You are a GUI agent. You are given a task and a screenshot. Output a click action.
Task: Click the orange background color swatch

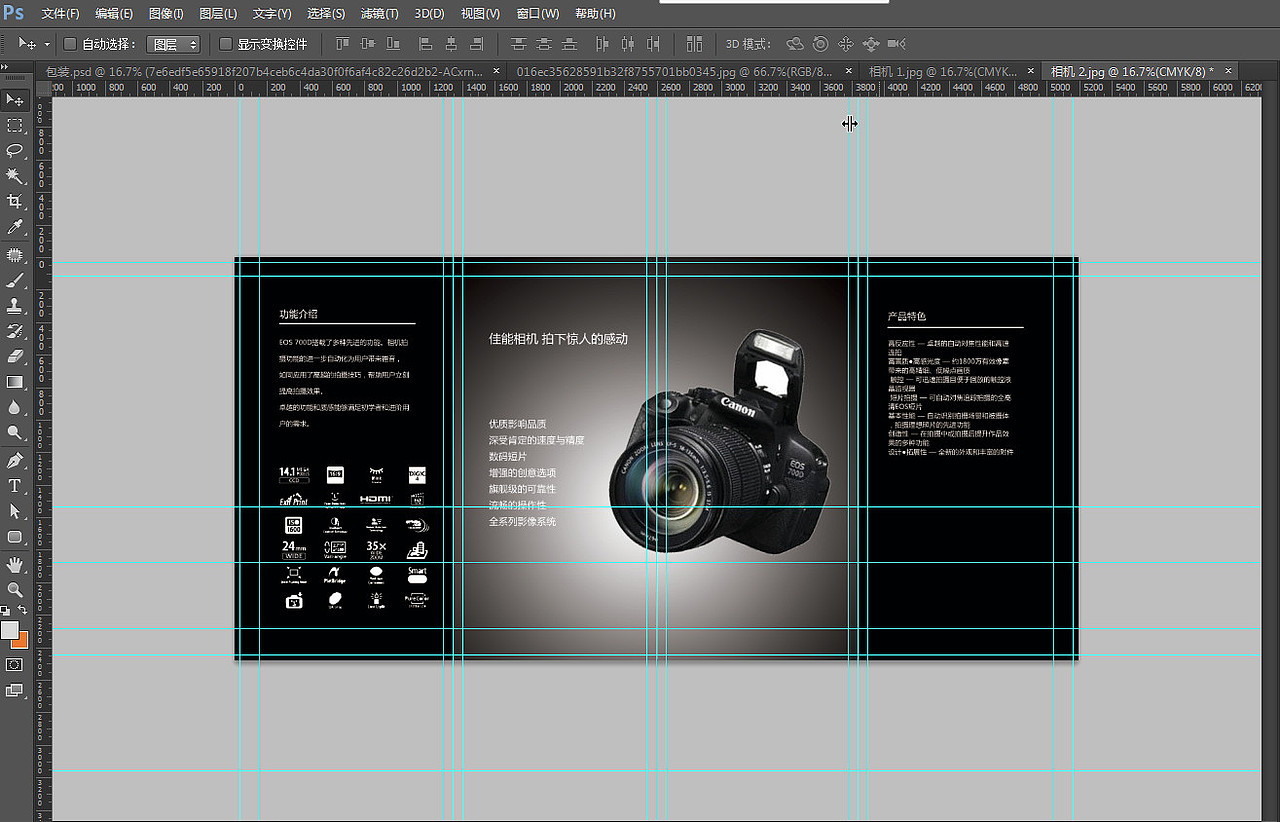pos(22,642)
